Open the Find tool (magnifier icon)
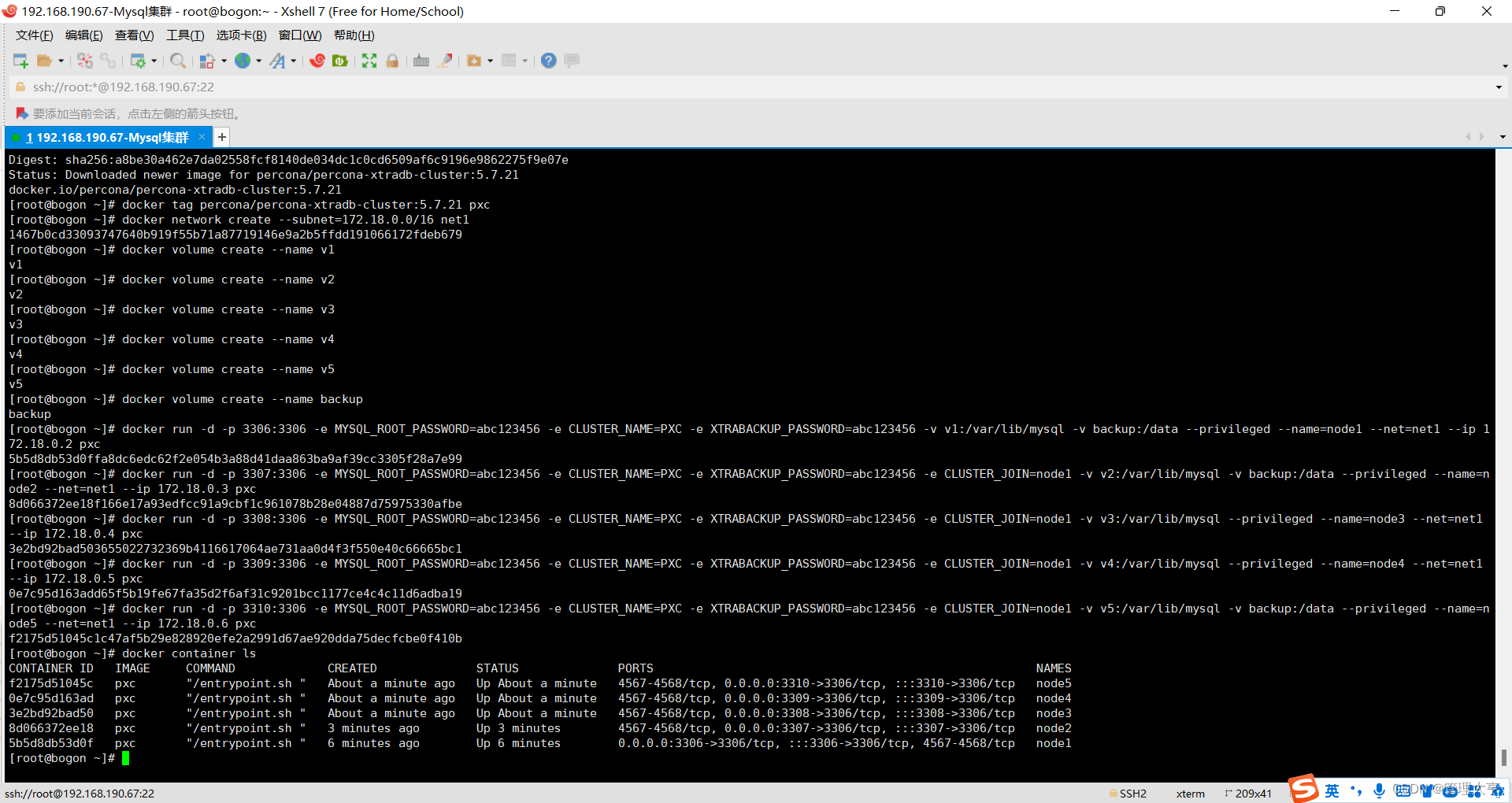 click(x=178, y=61)
